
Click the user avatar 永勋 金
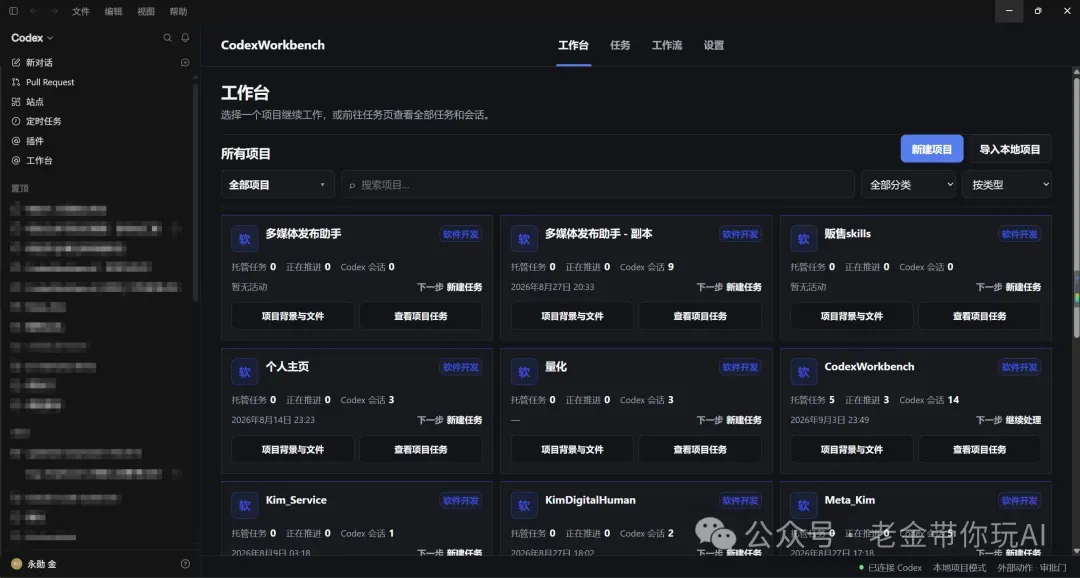click(17, 564)
